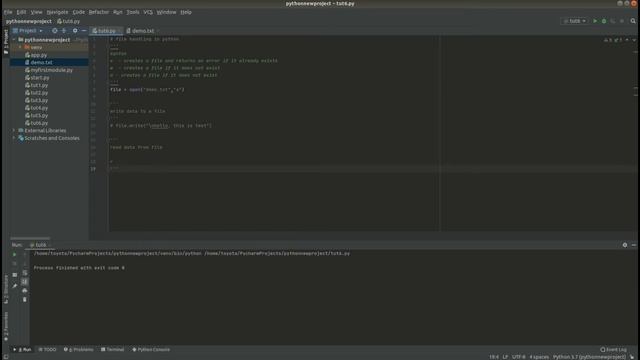The width and height of the screenshot is (640, 360).
Task: Run tut6 with the green play button
Action: pos(595,21)
